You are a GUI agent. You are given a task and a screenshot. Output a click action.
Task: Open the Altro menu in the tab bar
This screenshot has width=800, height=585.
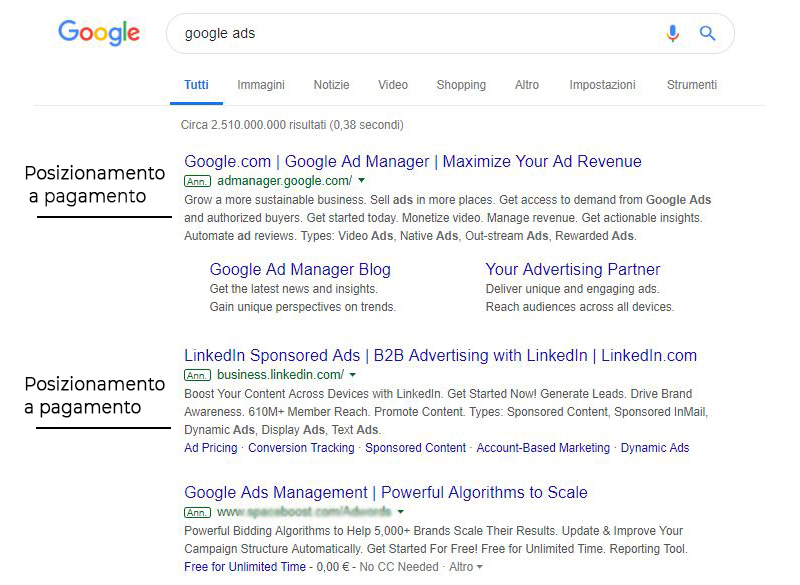coord(527,85)
